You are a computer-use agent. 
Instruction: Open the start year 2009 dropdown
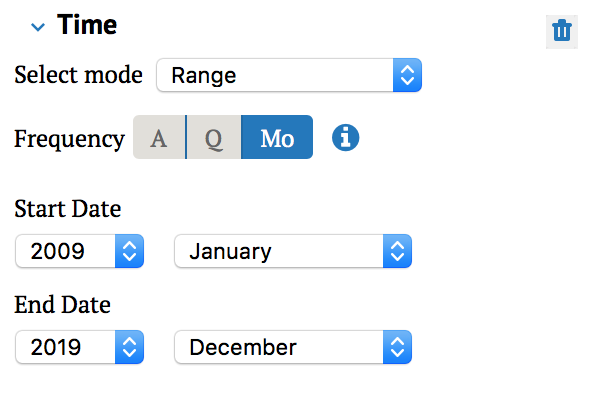80,251
